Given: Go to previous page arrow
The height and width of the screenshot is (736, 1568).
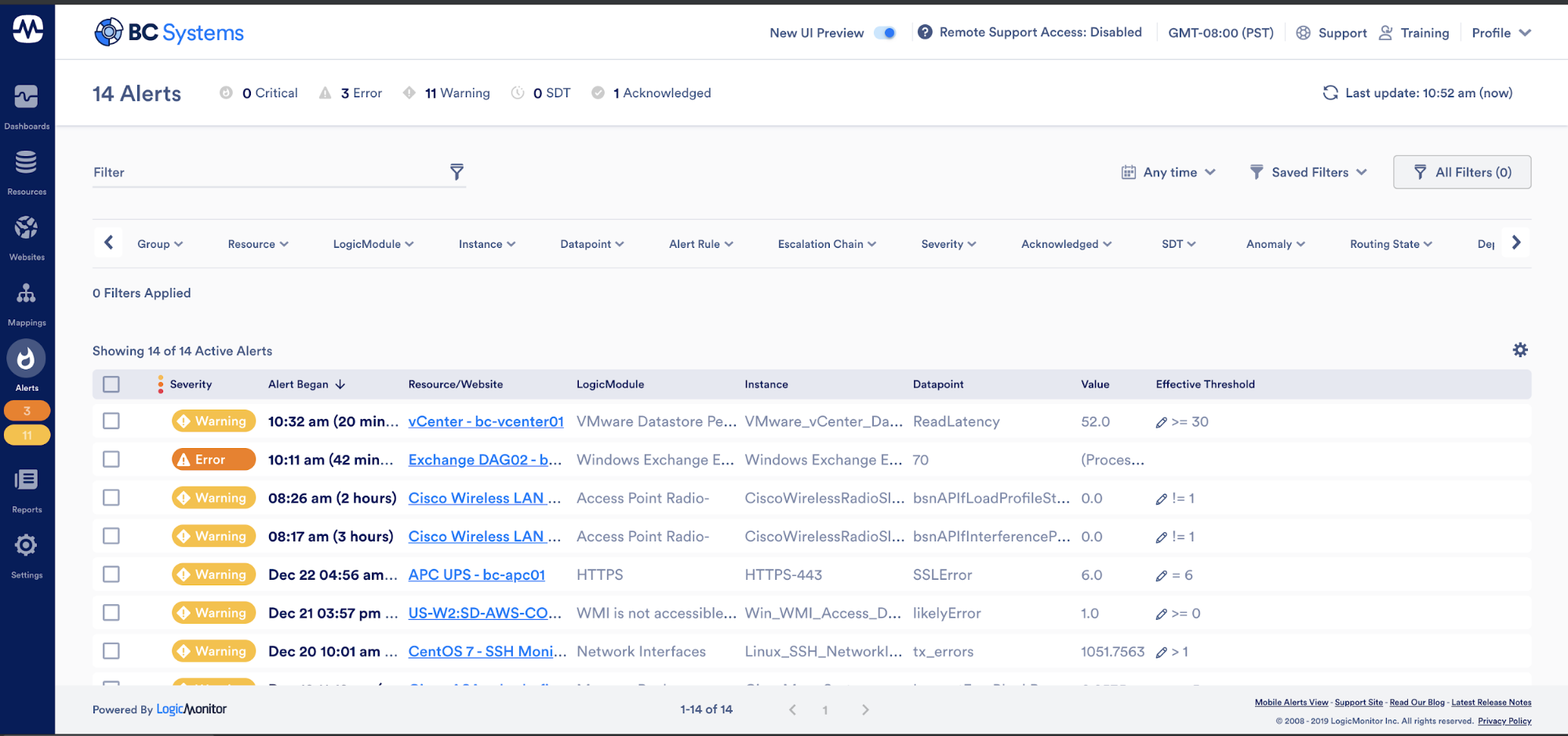Looking at the screenshot, I should [x=792, y=709].
